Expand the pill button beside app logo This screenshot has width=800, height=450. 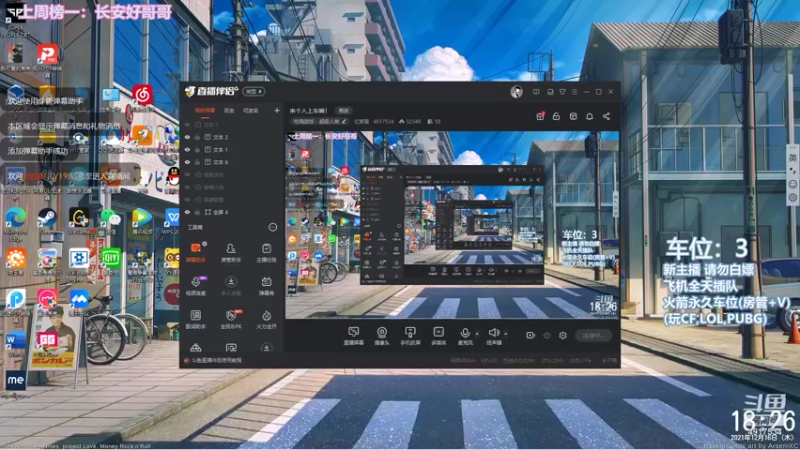click(254, 92)
